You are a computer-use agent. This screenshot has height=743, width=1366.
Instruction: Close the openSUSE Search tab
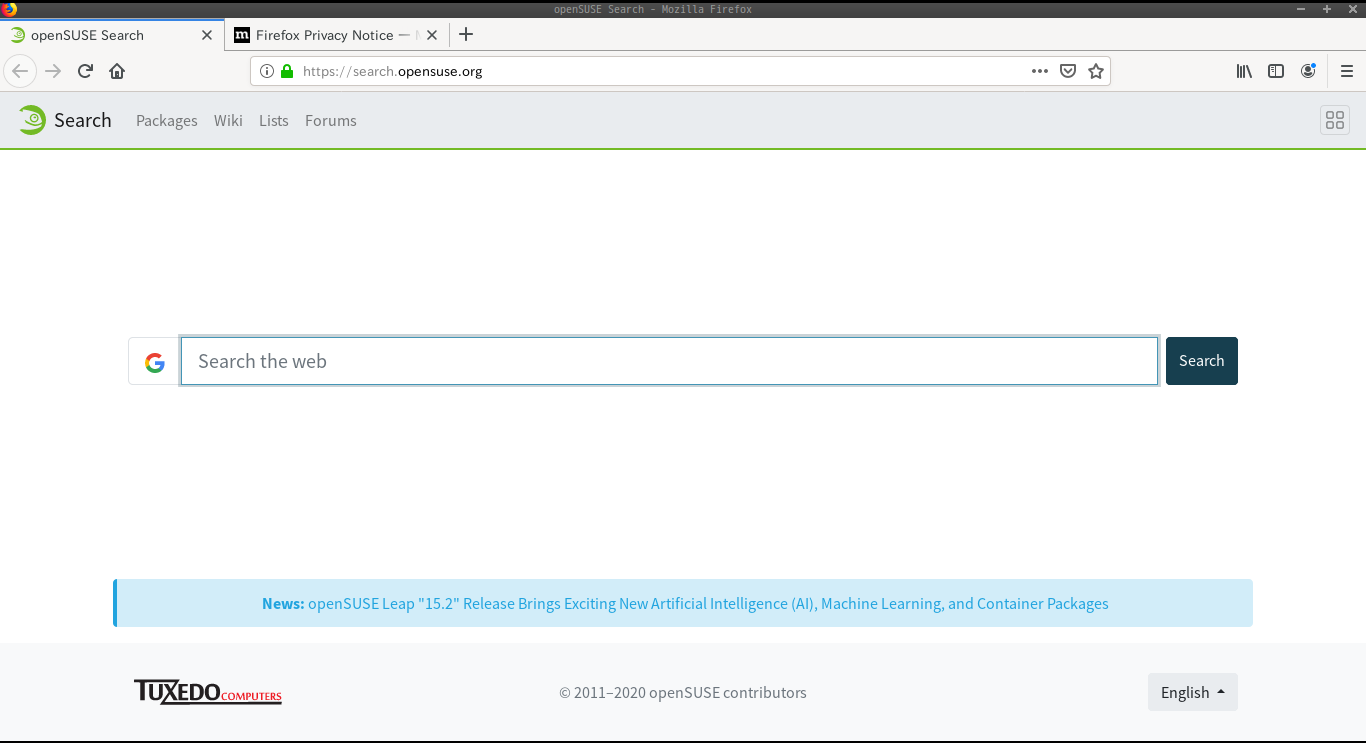[207, 35]
